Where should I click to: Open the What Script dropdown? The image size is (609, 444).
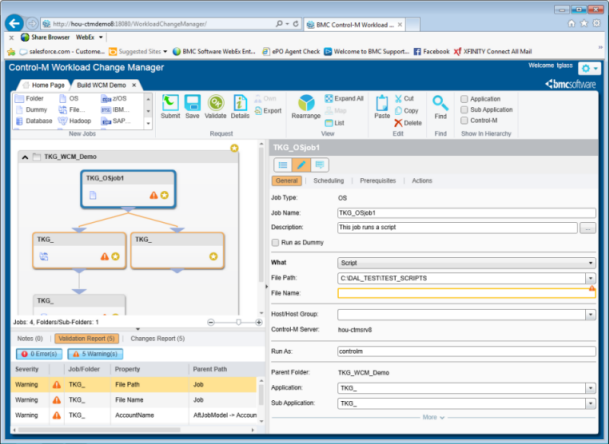click(466, 263)
